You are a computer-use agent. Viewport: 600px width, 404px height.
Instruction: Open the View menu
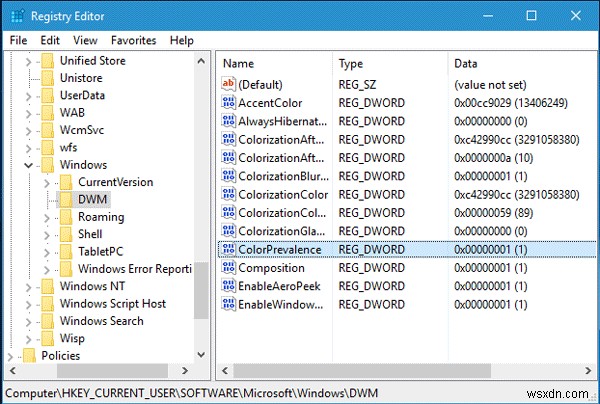click(85, 40)
